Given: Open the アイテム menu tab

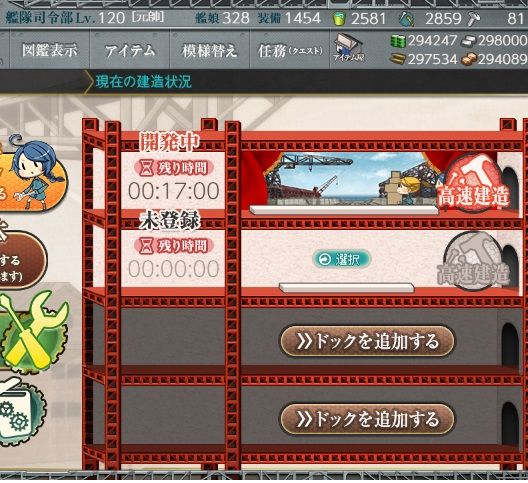Looking at the screenshot, I should tap(130, 51).
